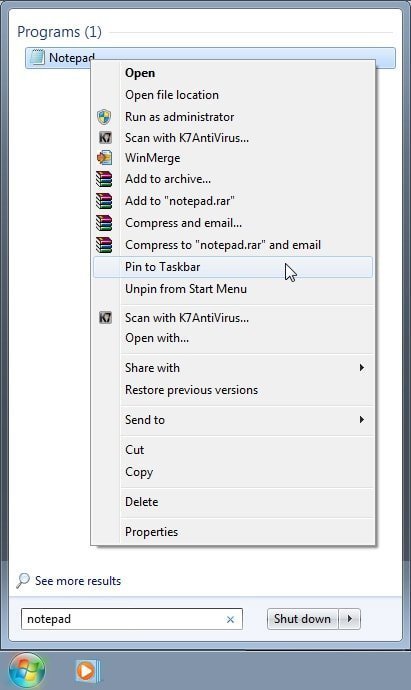Image resolution: width=411 pixels, height=690 pixels.
Task: Follow the See more results link
Action: point(78,581)
